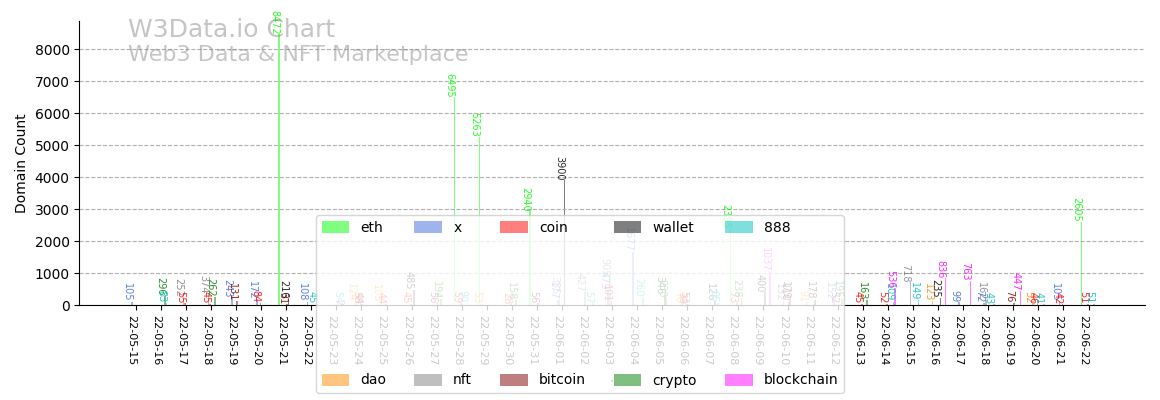Click the coin red legend swatch
The height and width of the screenshot is (400, 1160).
click(x=513, y=228)
